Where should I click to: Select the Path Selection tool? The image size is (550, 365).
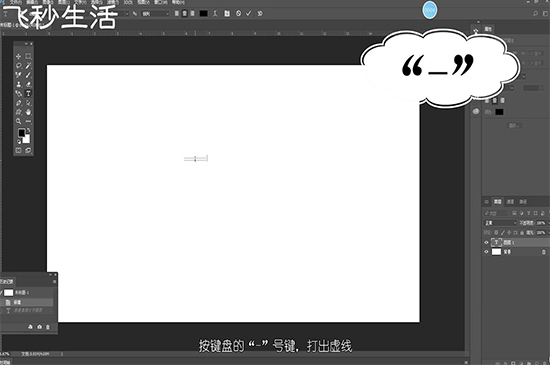(28, 103)
